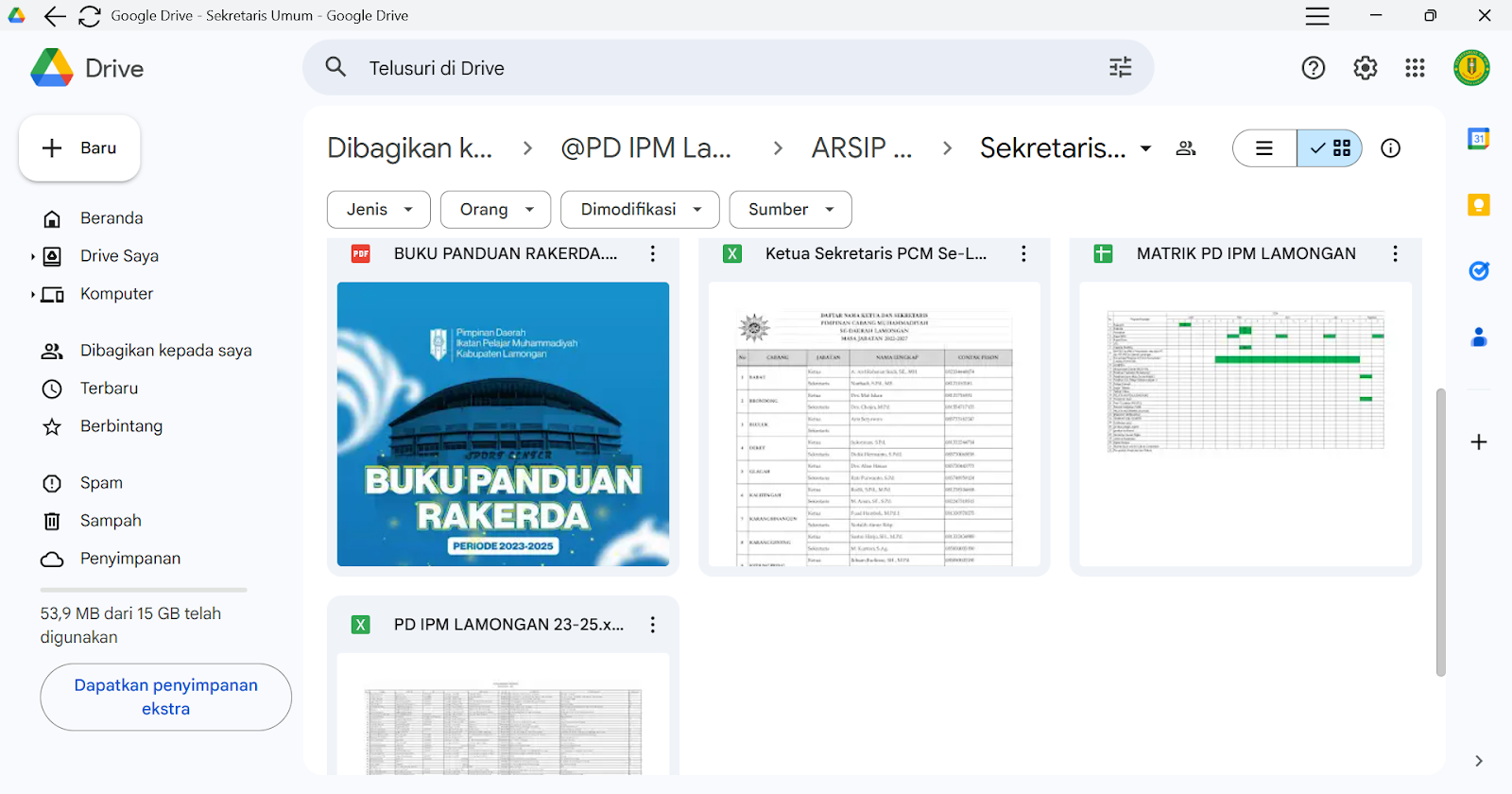1512x794 pixels.
Task: Click Dapatkan penyimpanan ekstra
Action: coord(165,697)
